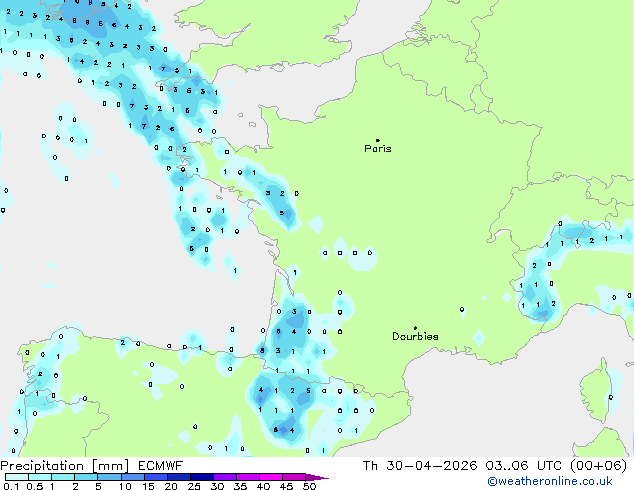Viewport: 634px width, 490px height.
Task: Click legend value '20'
Action: click(x=171, y=486)
